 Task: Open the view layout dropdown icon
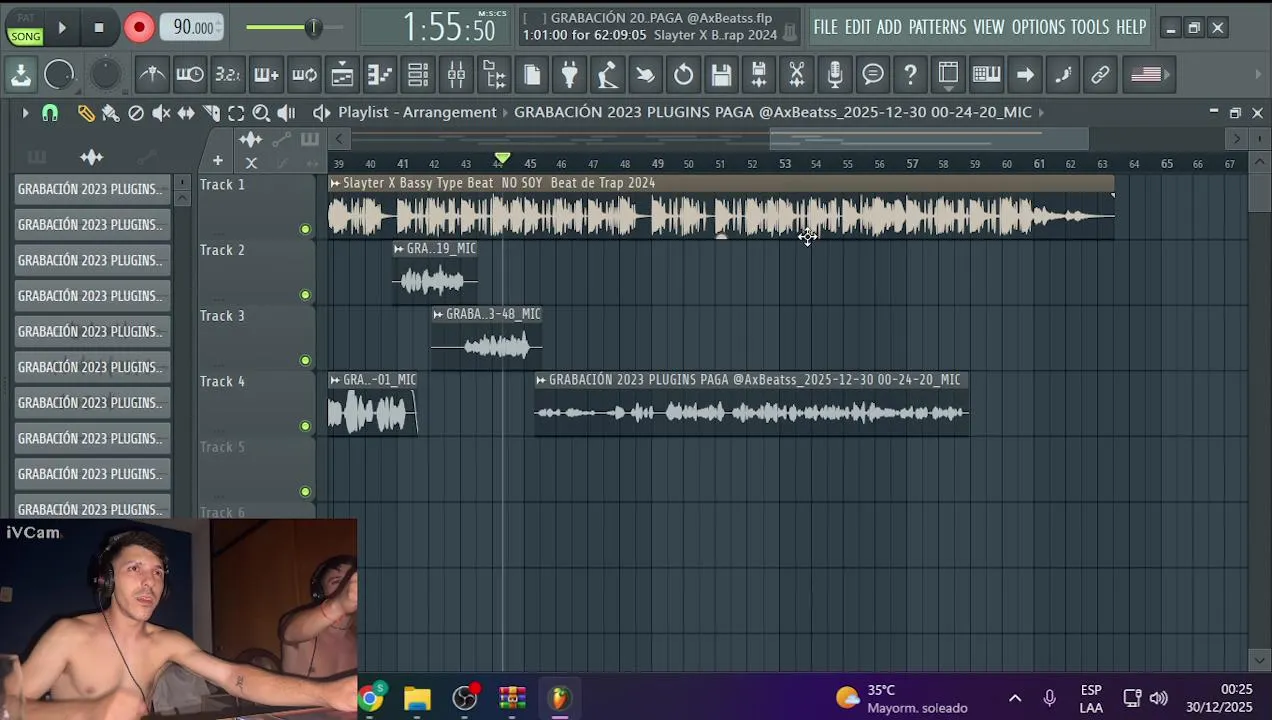pos(948,74)
